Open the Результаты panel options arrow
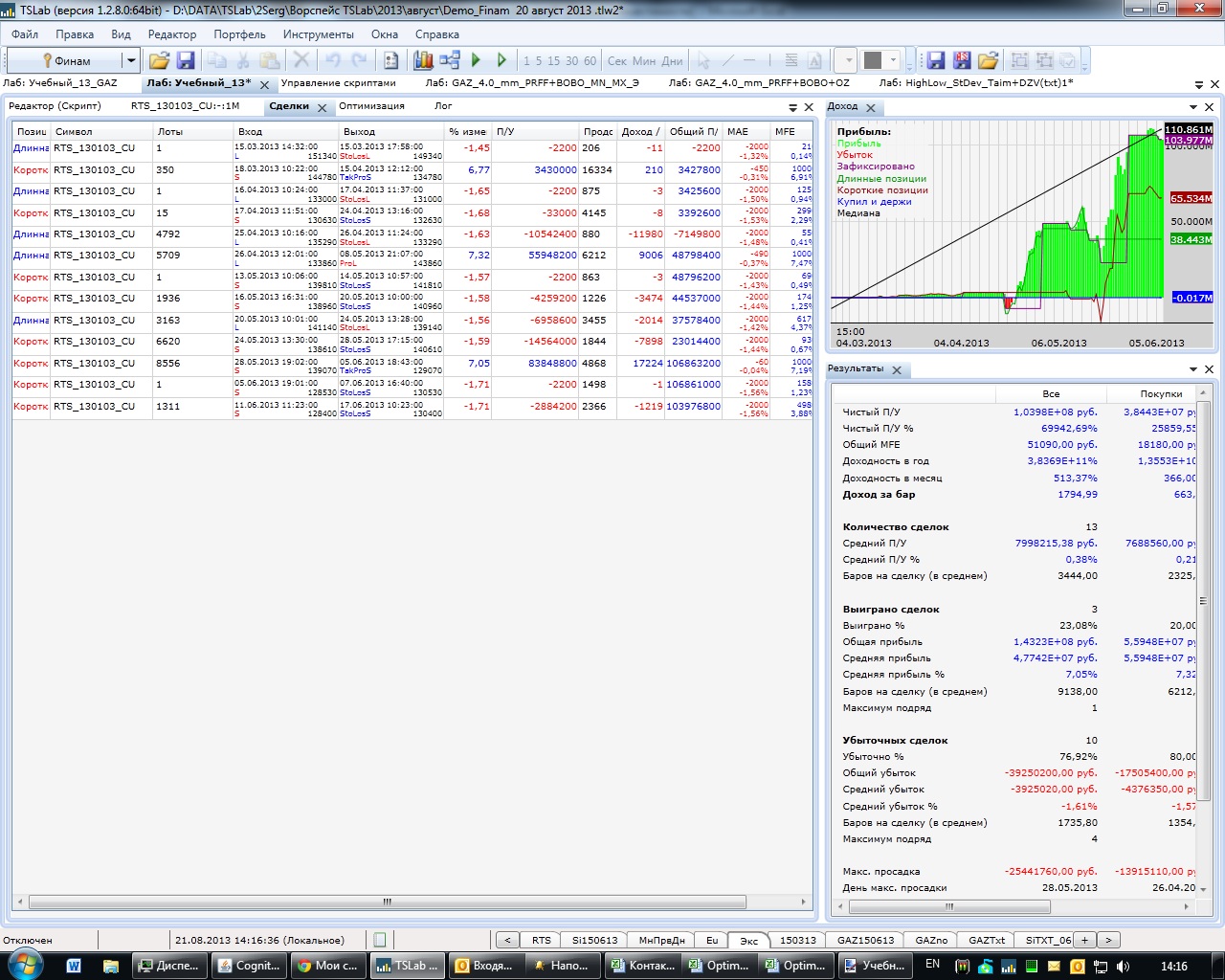This screenshot has height=980, width=1225. tap(1193, 369)
